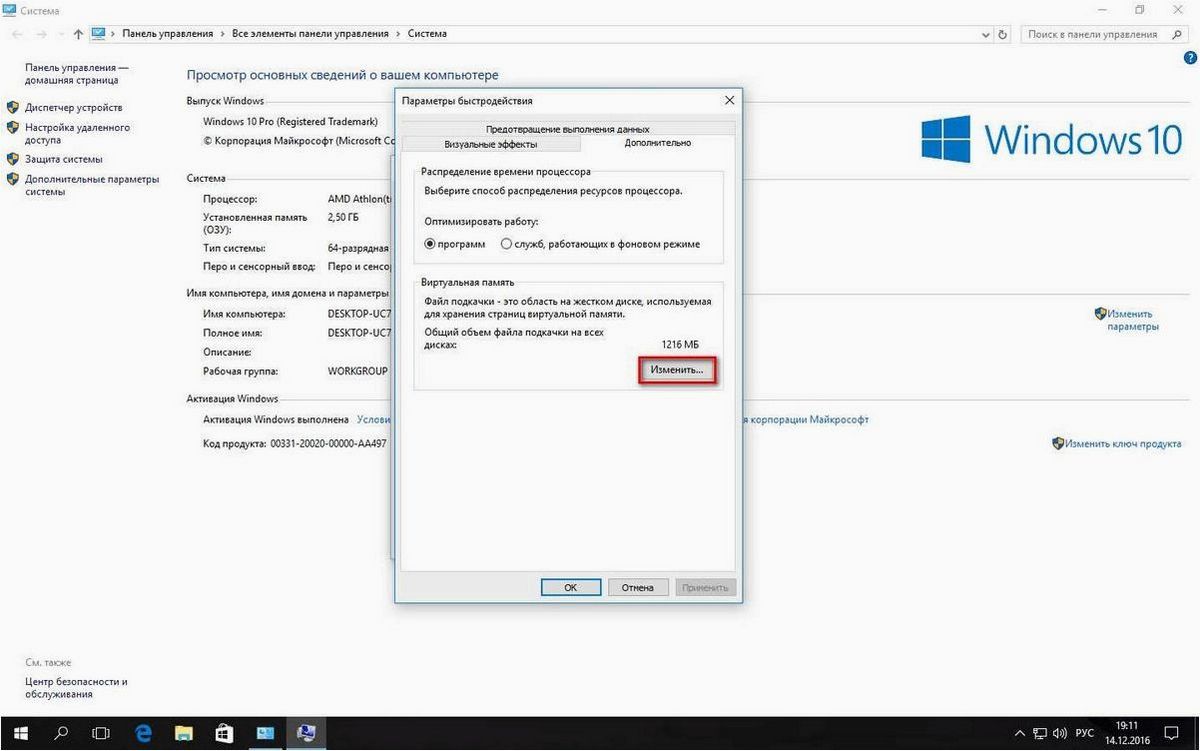Click the Windows Start button

(x=20, y=734)
